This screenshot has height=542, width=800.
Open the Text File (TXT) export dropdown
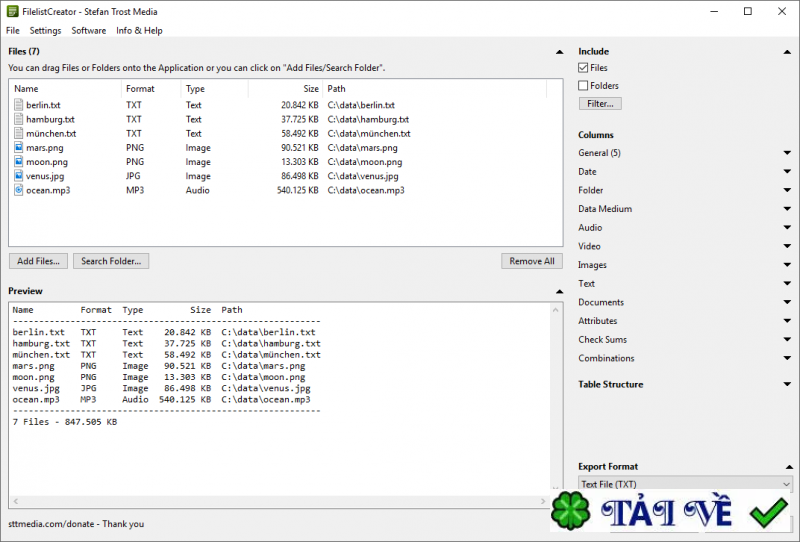click(x=685, y=483)
